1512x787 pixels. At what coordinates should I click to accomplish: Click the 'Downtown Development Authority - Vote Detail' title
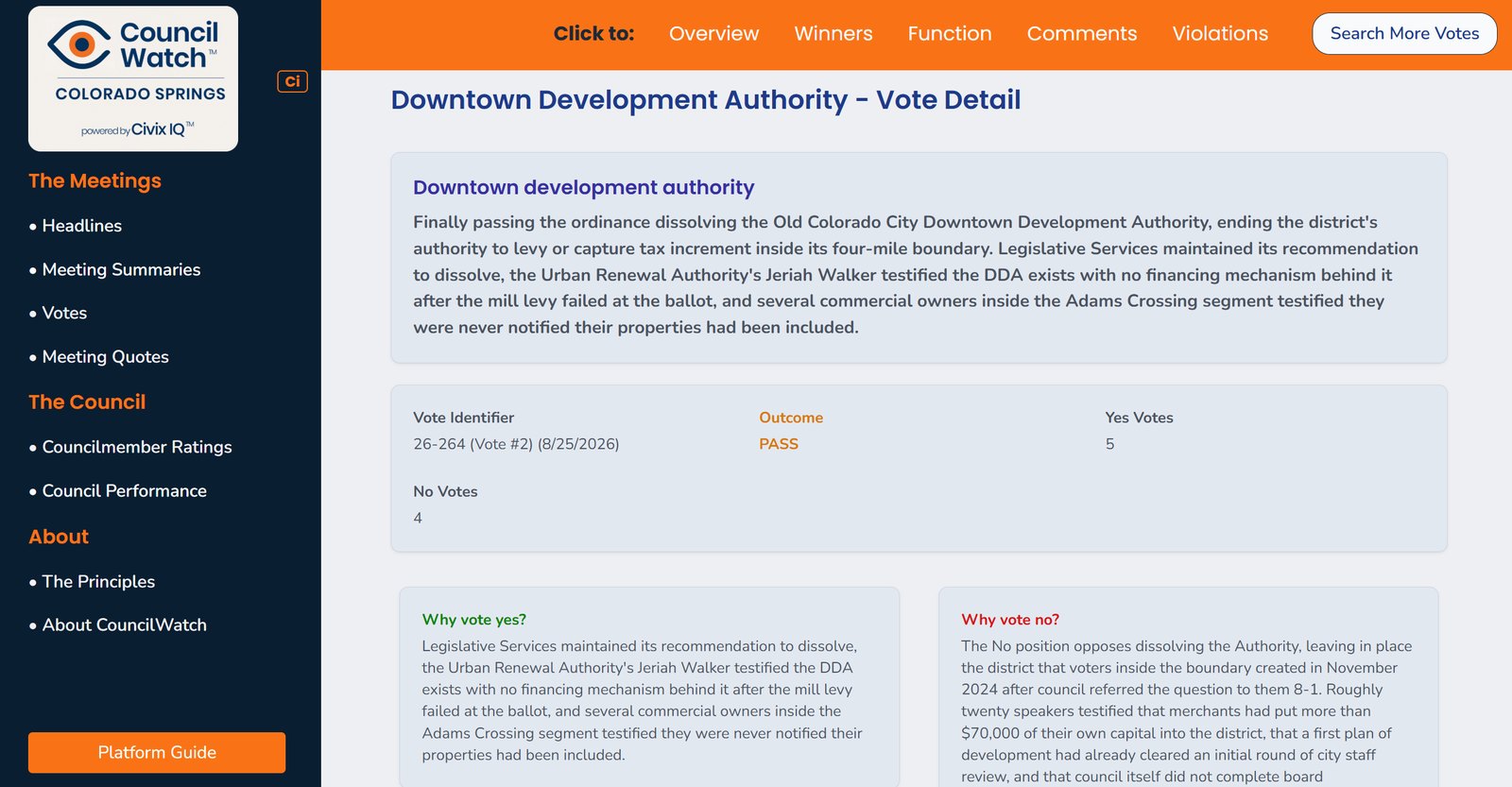point(706,100)
